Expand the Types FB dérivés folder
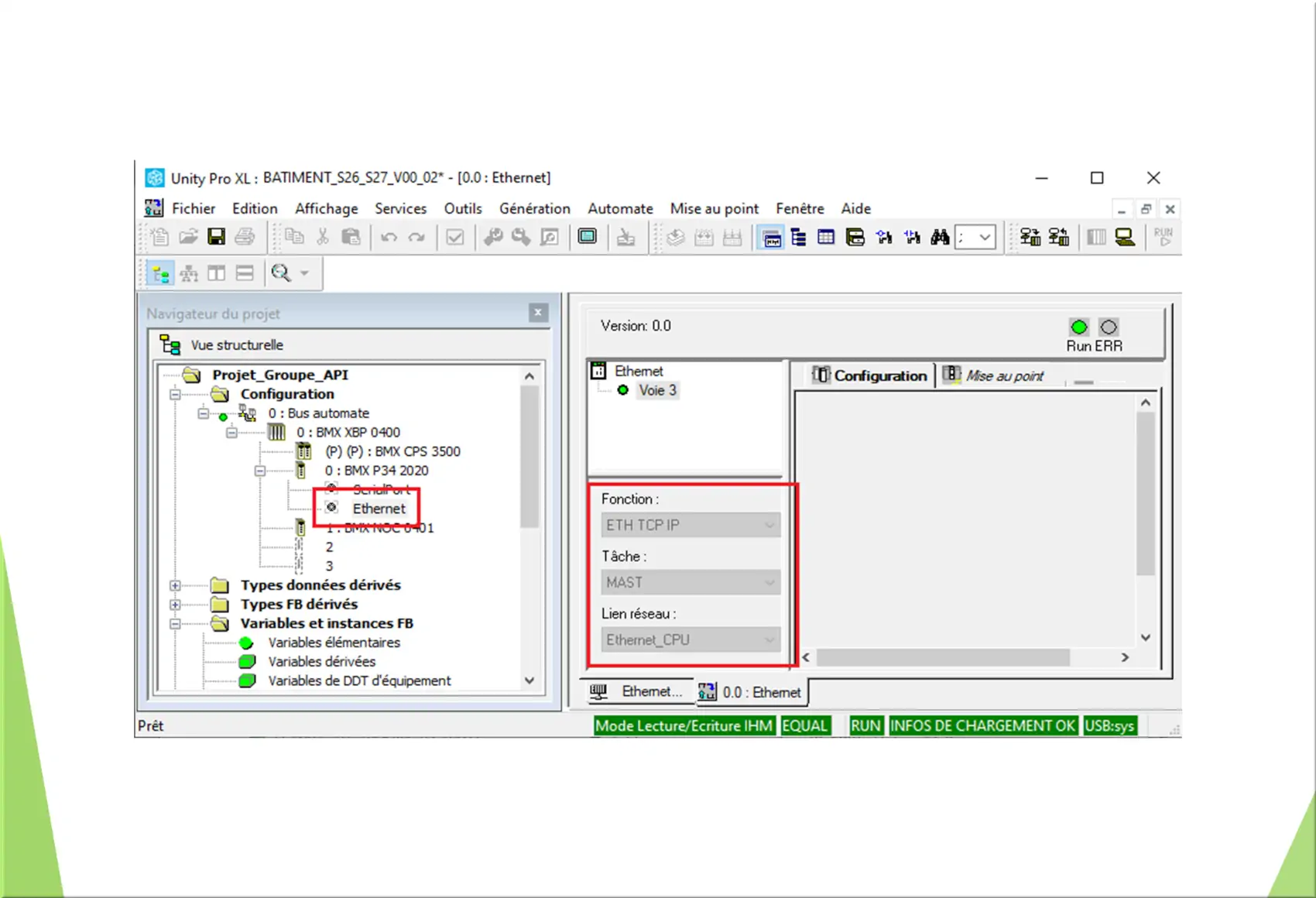Viewport: 1316px width, 898px height. coord(175,605)
